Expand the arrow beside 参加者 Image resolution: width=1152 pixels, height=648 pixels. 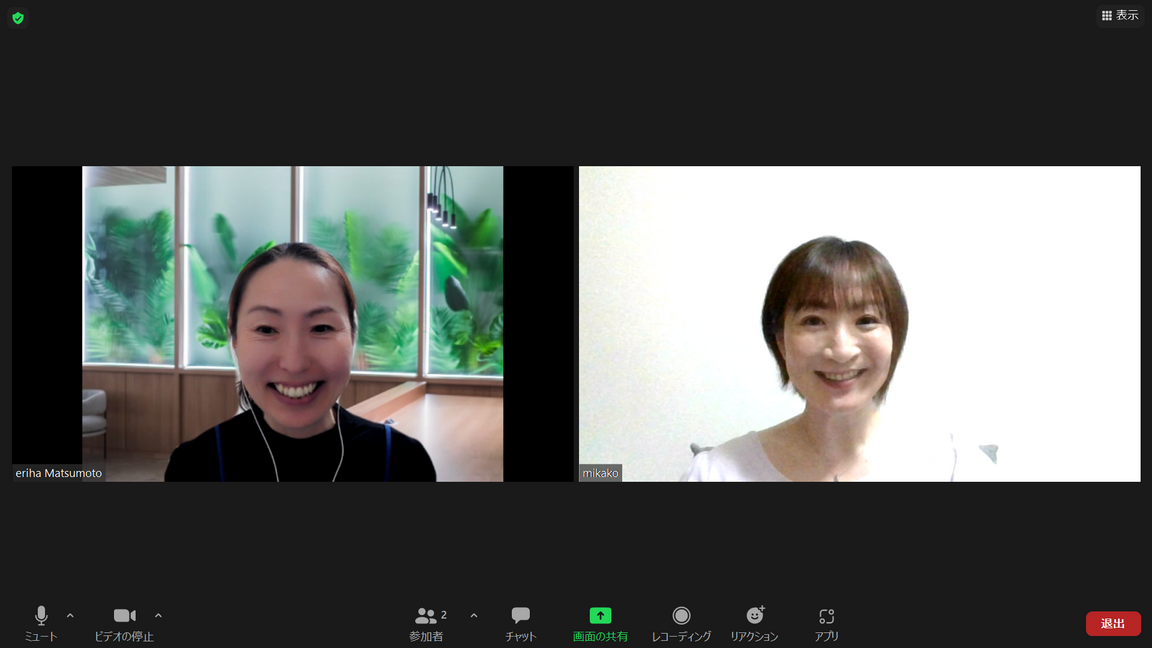[x=474, y=616]
